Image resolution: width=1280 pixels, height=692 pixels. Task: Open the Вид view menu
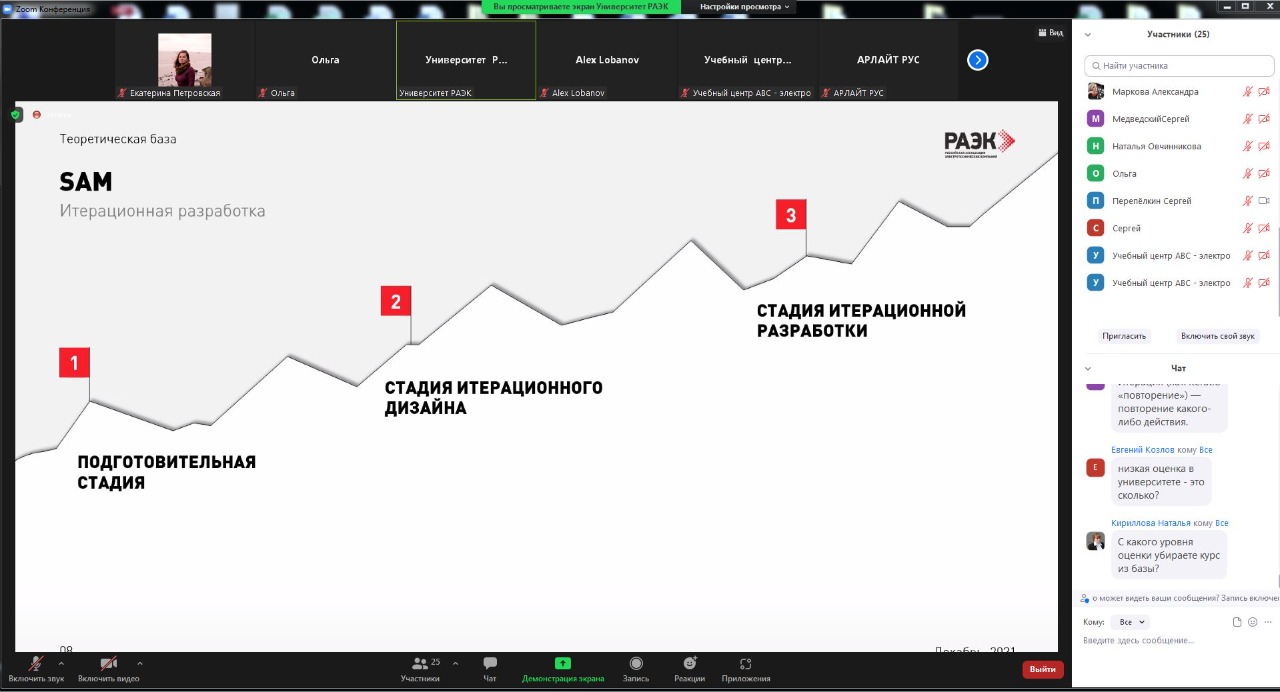tap(1050, 33)
